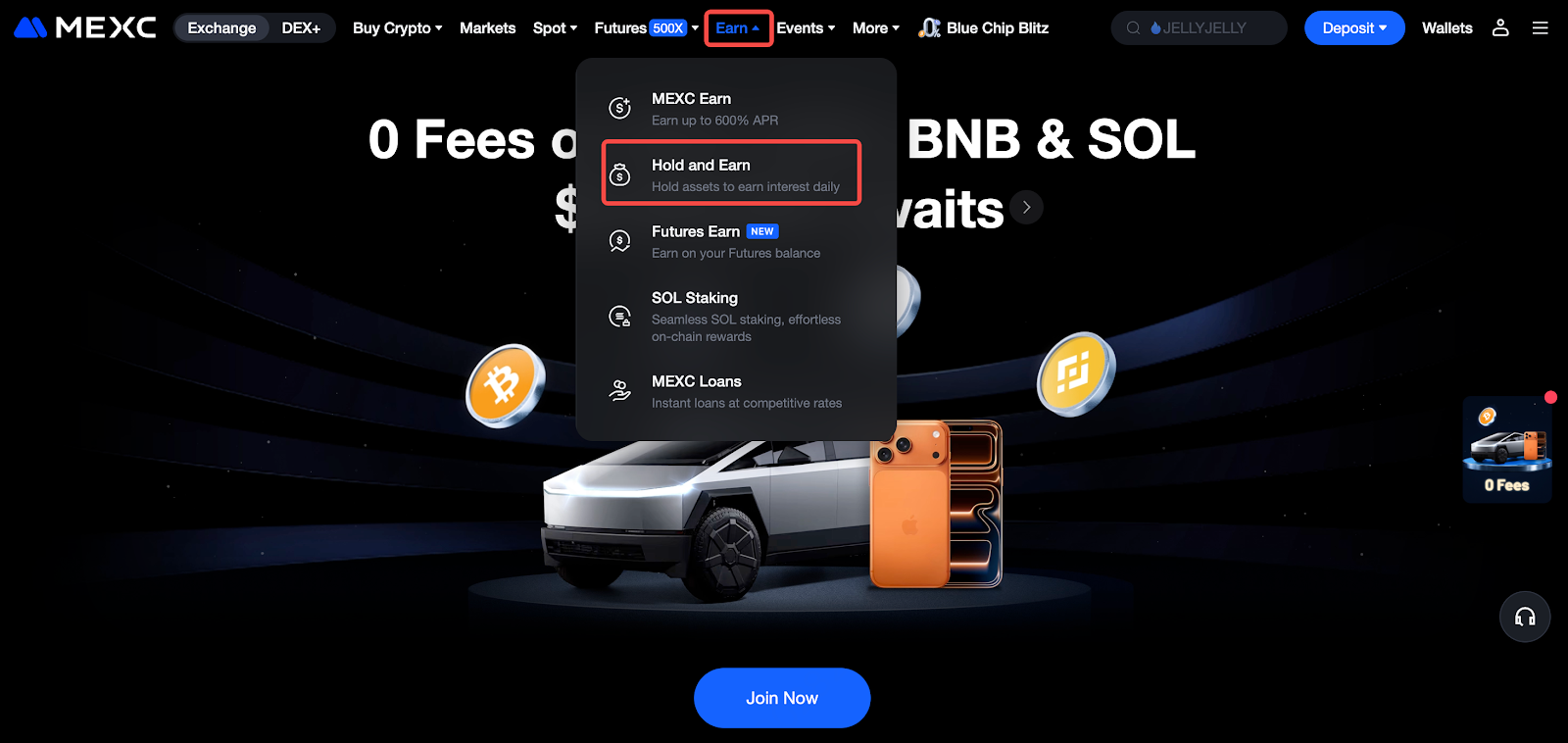Switch to the Exchange toggle option
1568x743 pixels.
(x=221, y=27)
